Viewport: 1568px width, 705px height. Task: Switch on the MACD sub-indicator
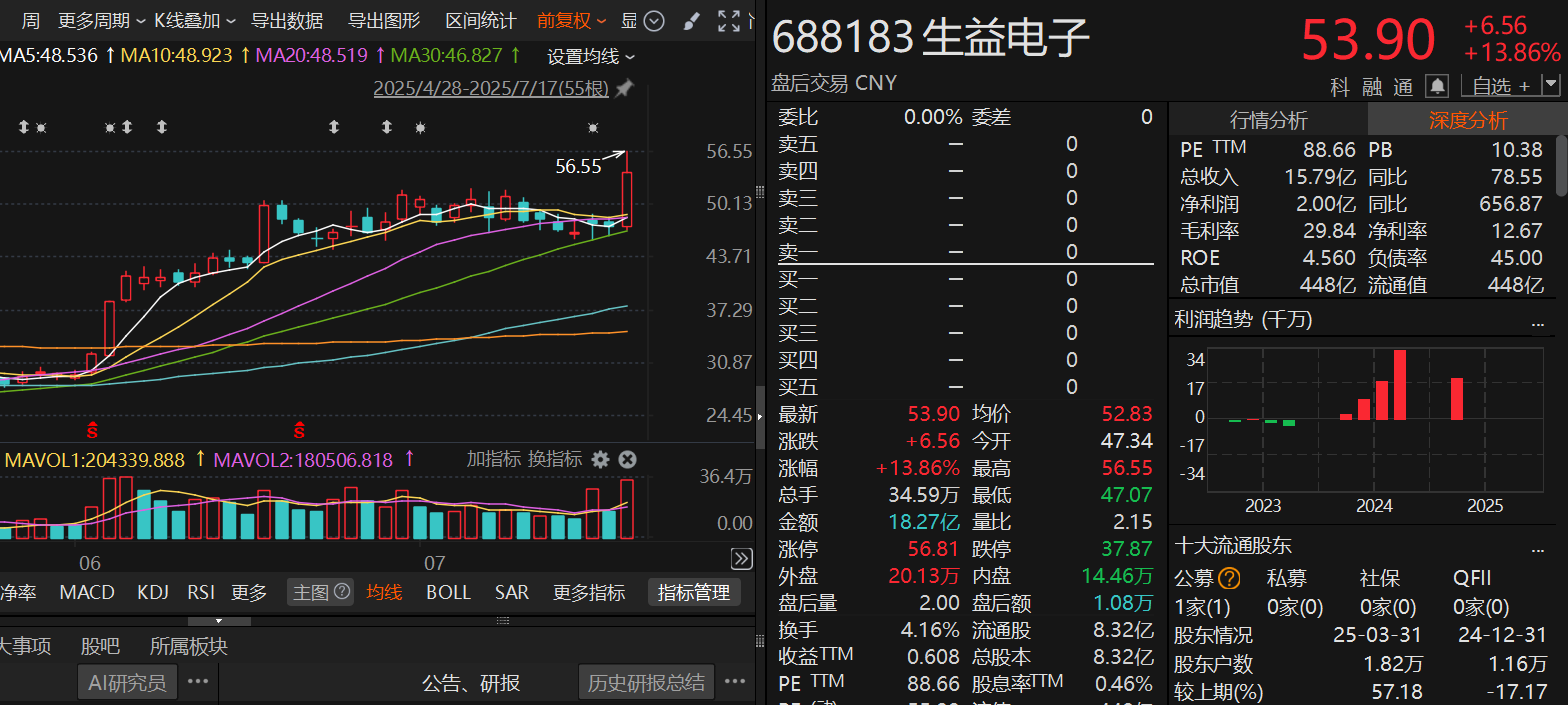87,592
